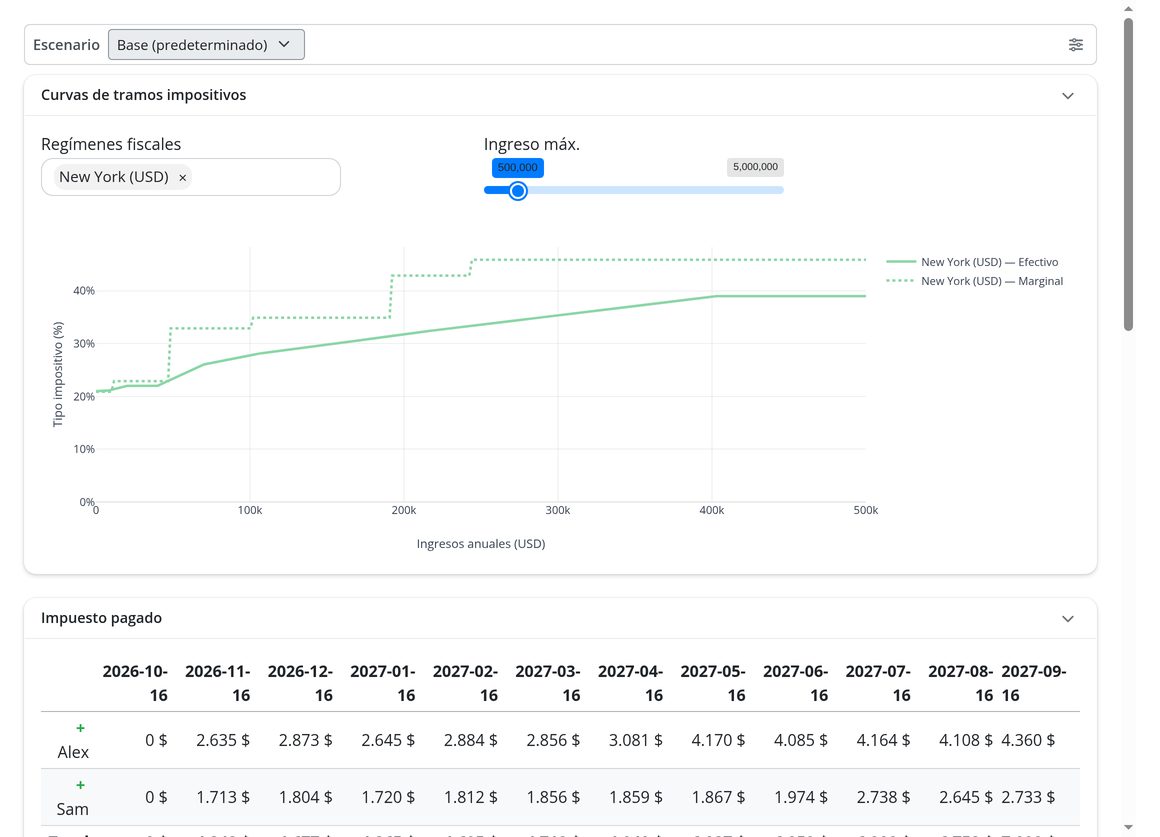Collapse the Impuesto pagado panel
Image resolution: width=1160 pixels, height=837 pixels.
coord(1068,619)
